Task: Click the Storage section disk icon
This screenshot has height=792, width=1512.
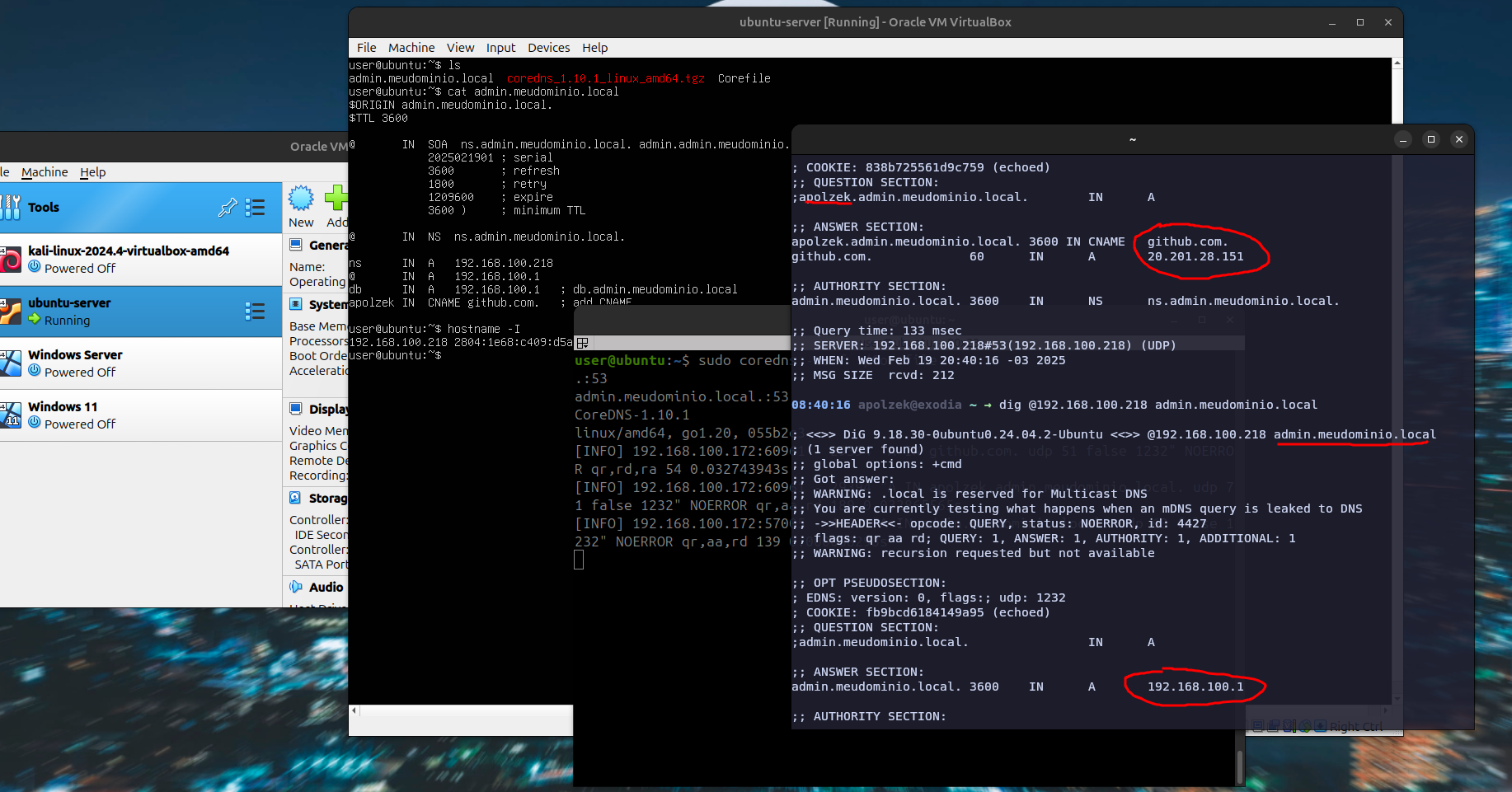Action: pos(296,498)
